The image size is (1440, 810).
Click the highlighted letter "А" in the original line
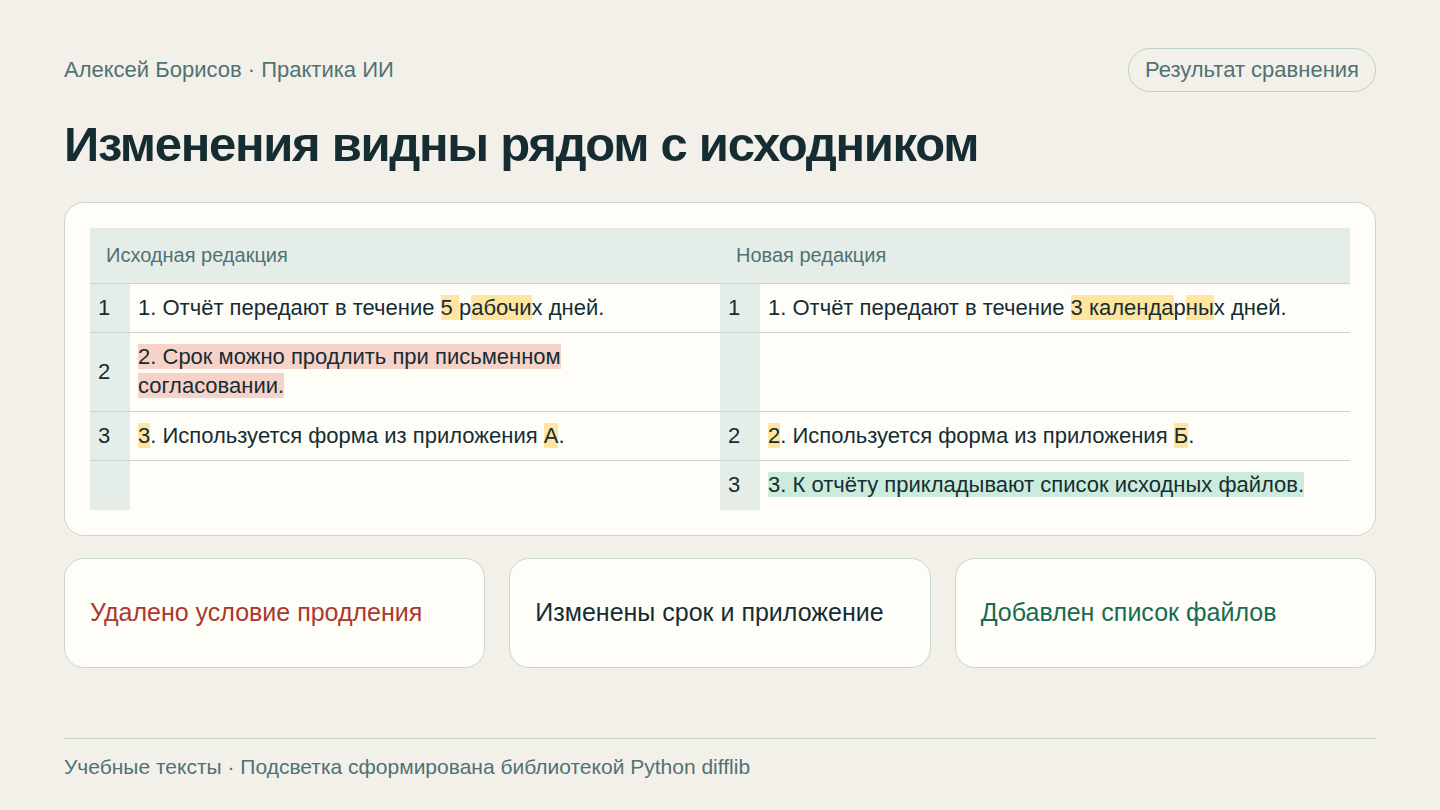pos(551,436)
